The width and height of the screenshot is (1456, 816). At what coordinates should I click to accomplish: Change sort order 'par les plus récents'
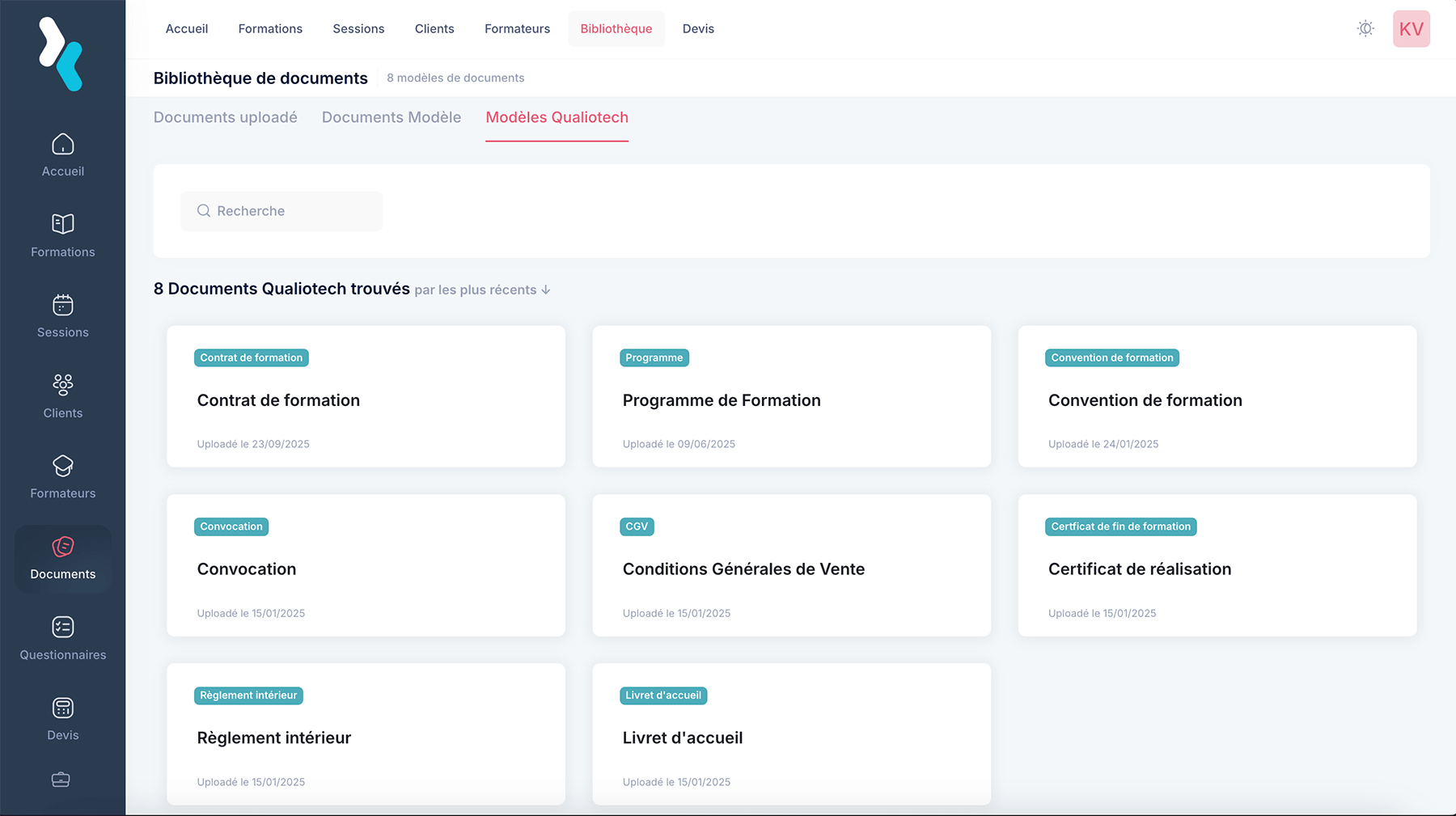(482, 290)
